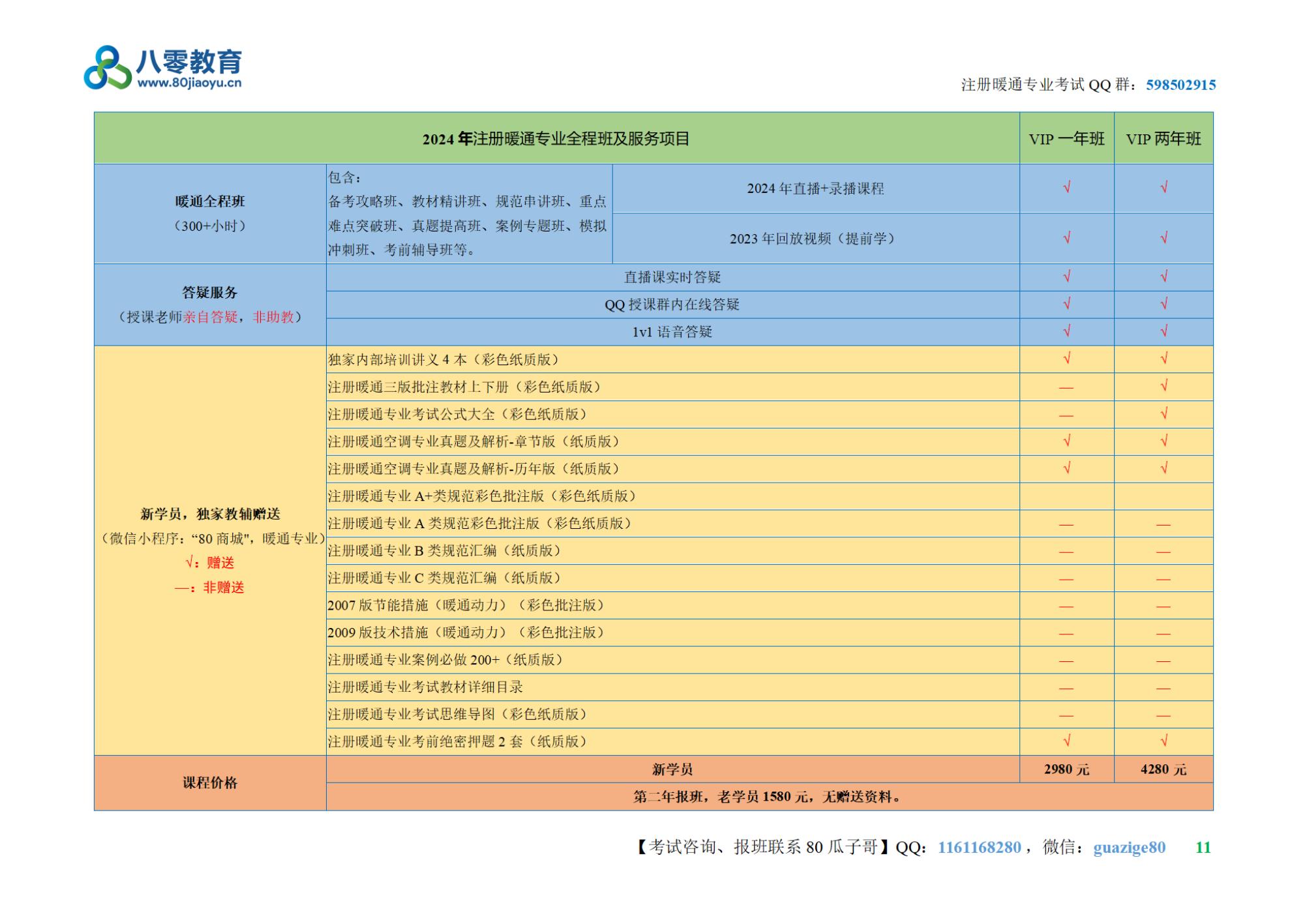Click the 微信小程序 "80商城" text line
This screenshot has width=1307, height=924.
(x=213, y=539)
